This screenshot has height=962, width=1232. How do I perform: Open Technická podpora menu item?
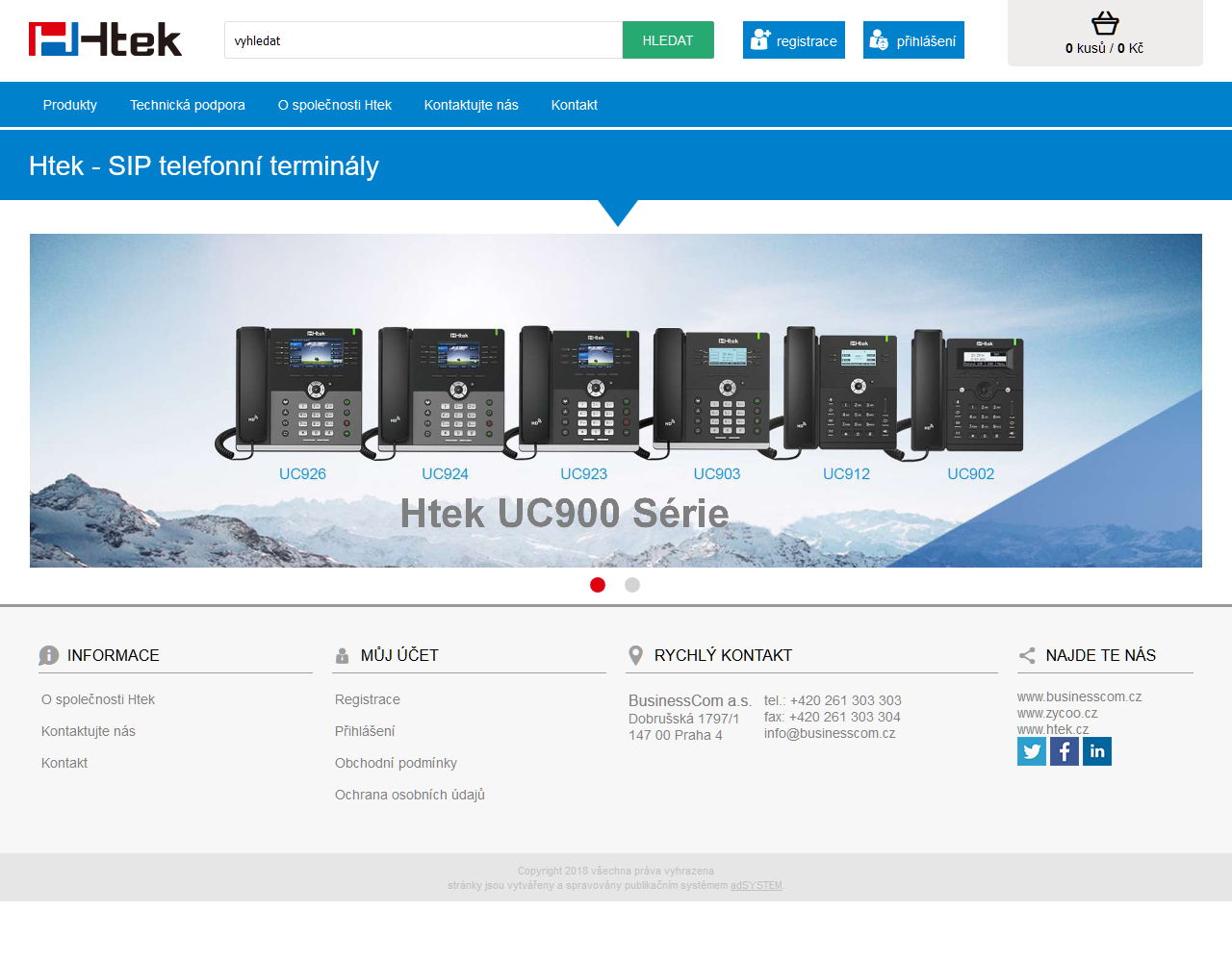(188, 105)
